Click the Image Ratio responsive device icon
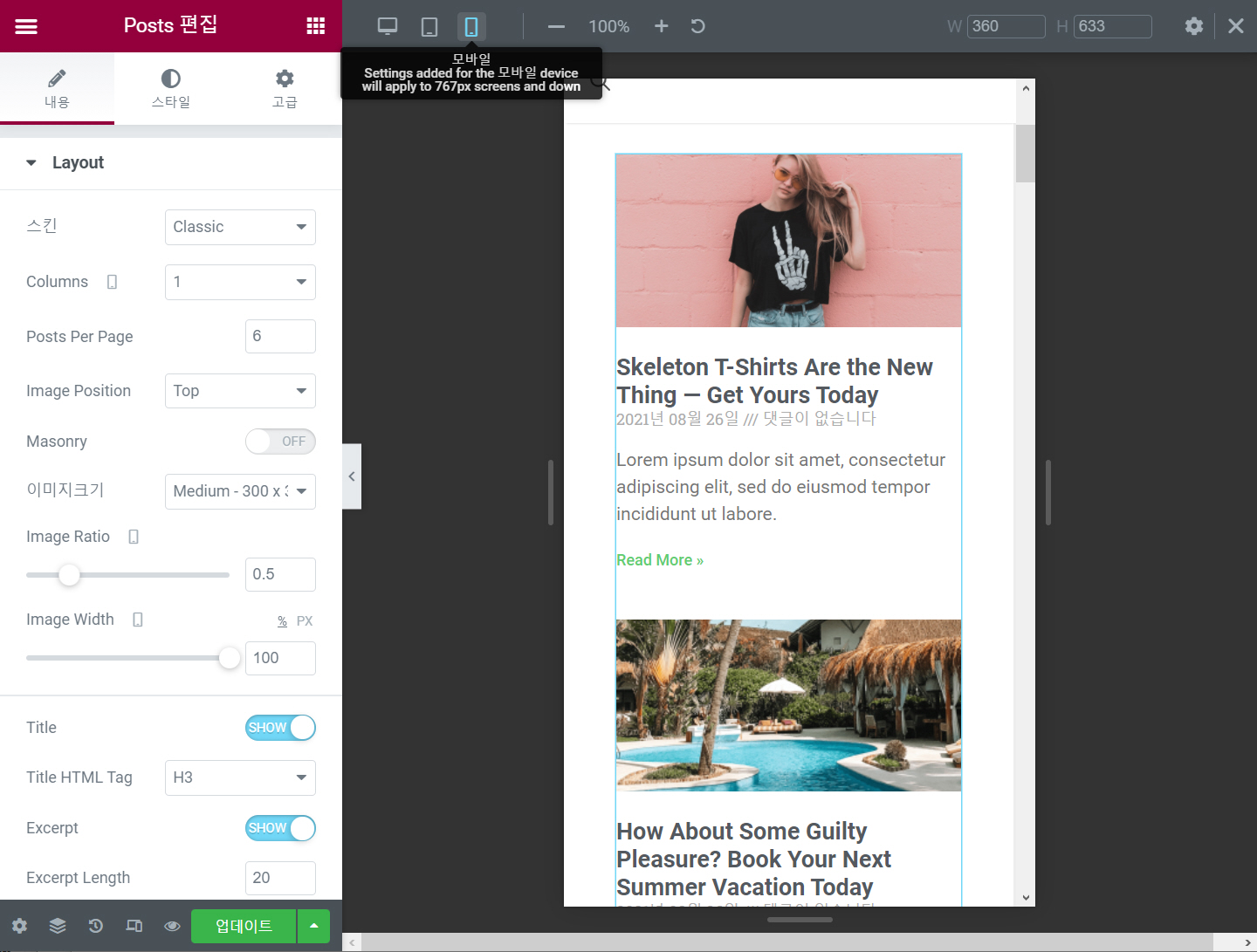1257x952 pixels. [x=134, y=537]
